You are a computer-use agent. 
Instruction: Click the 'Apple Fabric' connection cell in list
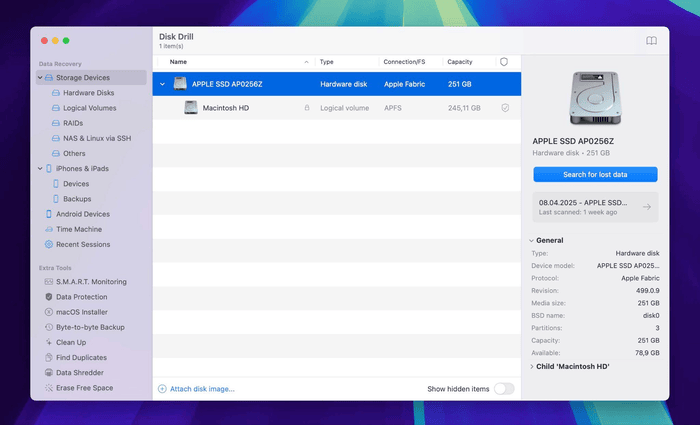tap(404, 84)
